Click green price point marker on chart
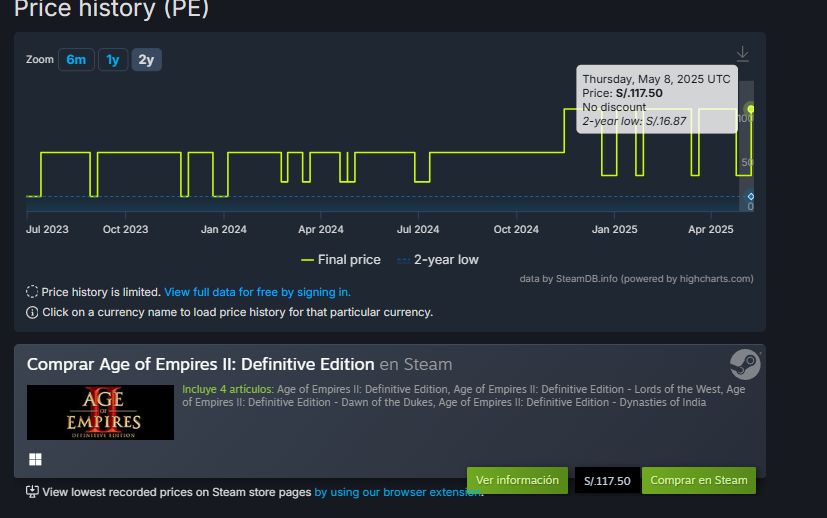 pos(751,109)
